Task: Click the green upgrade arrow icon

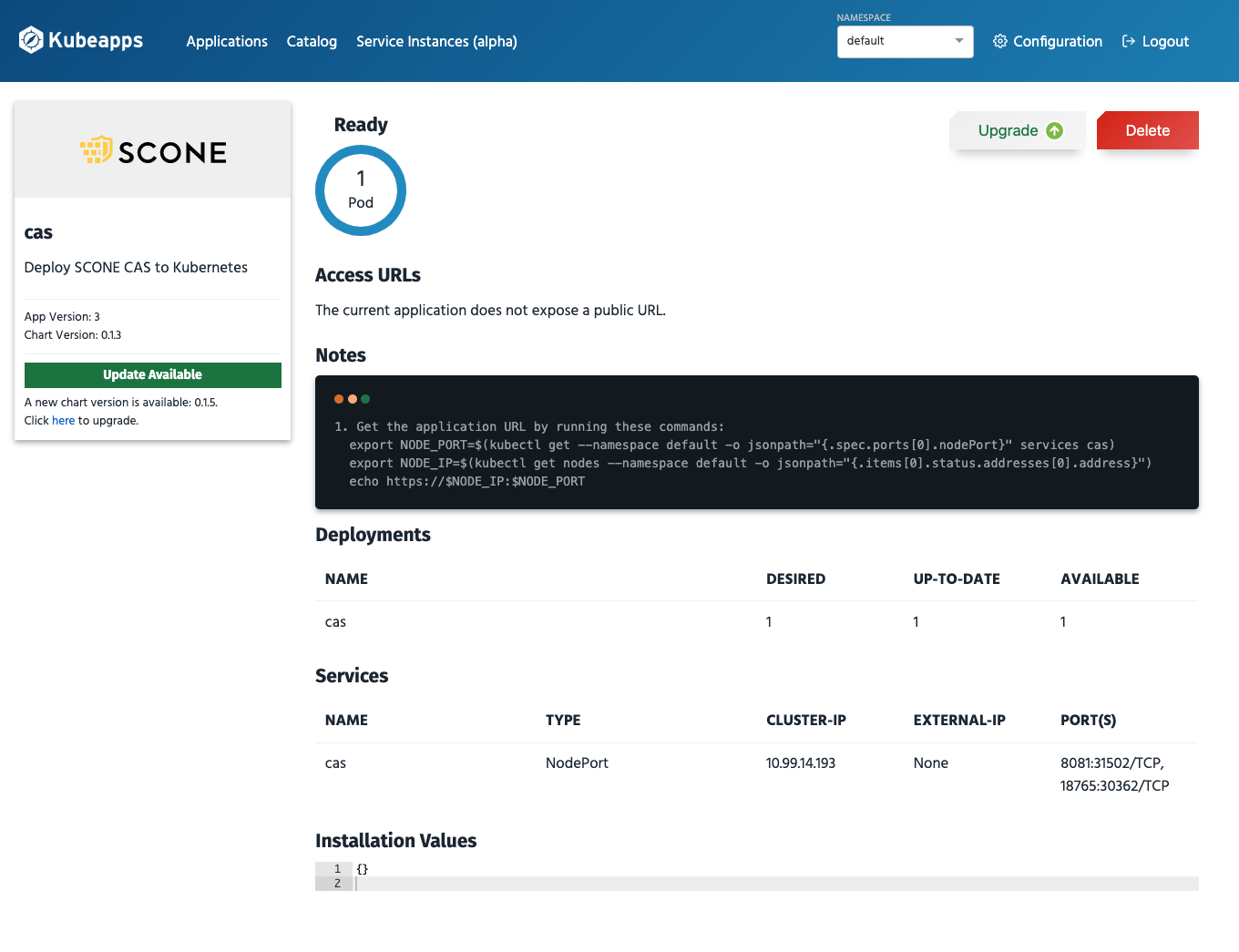Action: pyautogui.click(x=1056, y=130)
